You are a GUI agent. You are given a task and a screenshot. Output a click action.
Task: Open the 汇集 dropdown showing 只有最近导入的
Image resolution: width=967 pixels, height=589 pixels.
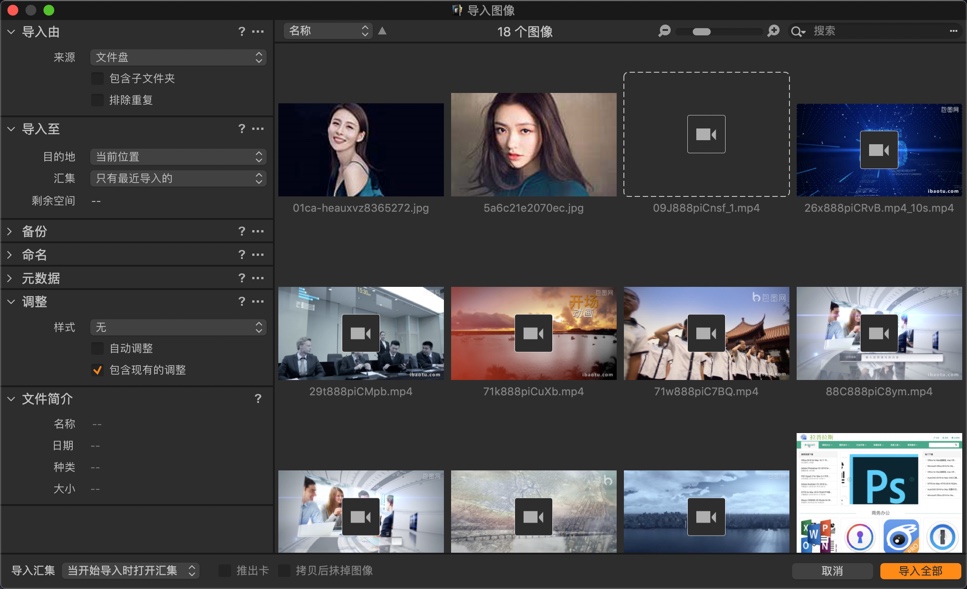pos(178,178)
